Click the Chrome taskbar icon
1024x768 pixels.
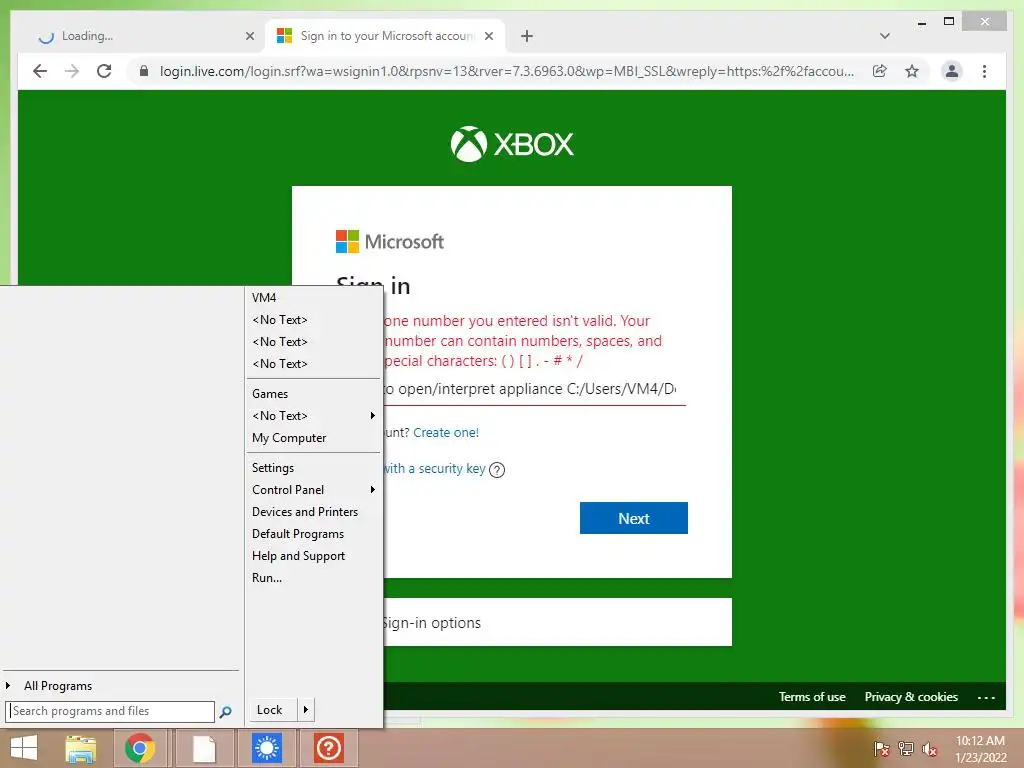(x=140, y=748)
